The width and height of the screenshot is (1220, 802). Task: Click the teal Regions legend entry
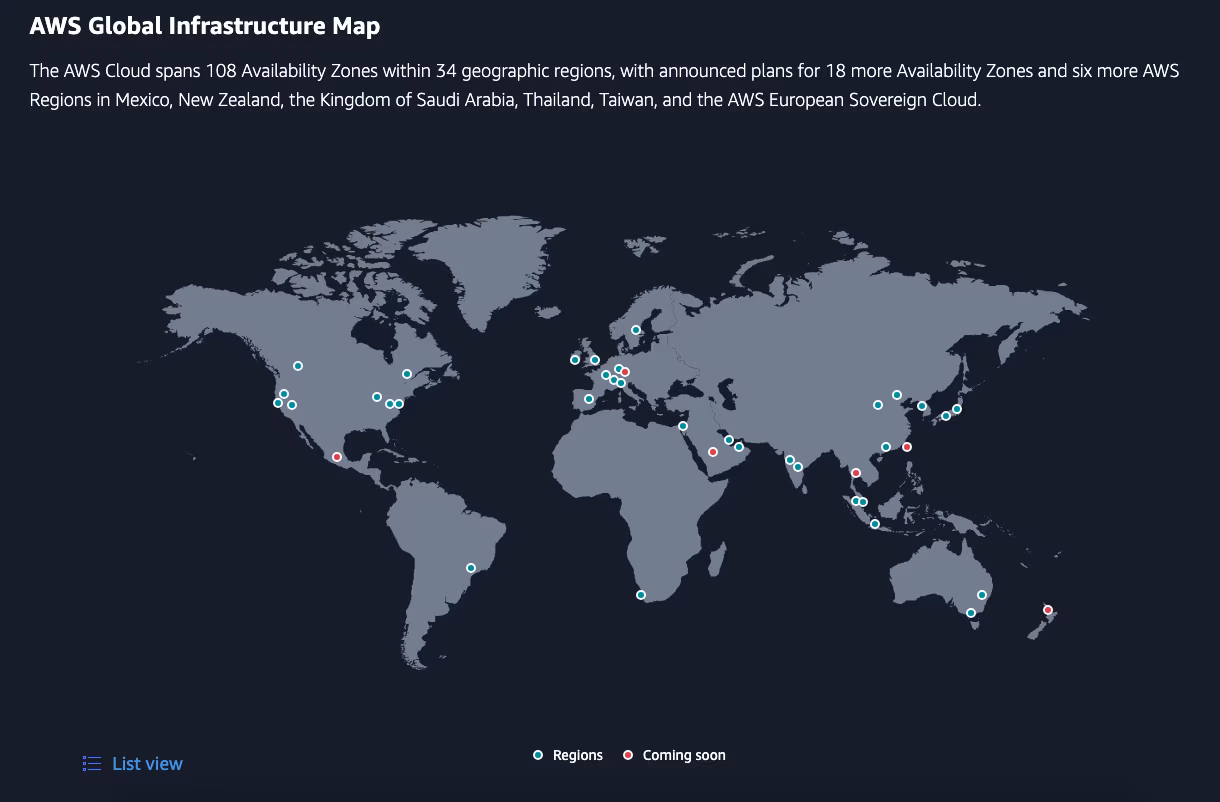coord(569,755)
